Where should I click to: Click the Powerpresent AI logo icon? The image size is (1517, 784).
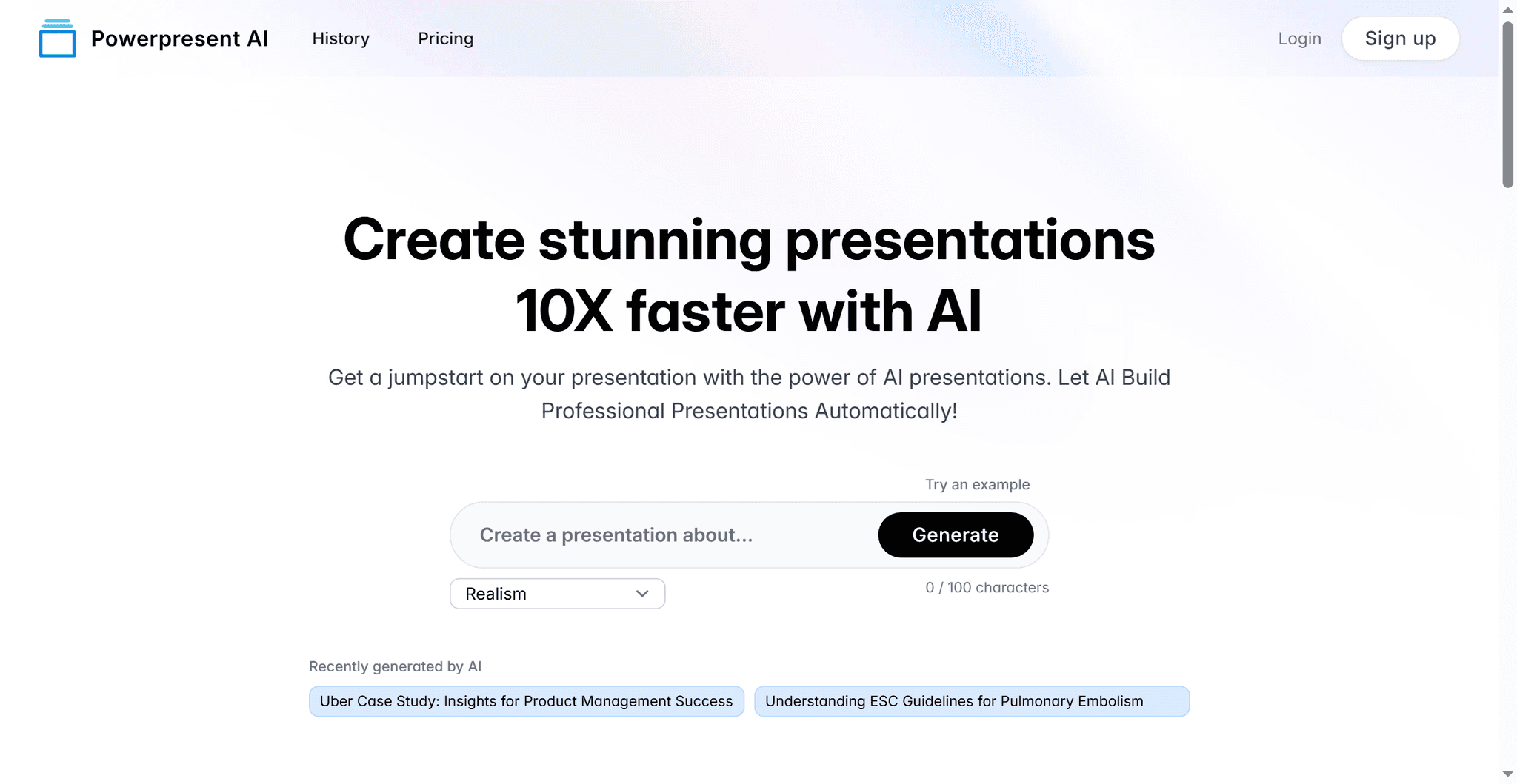tap(57, 38)
